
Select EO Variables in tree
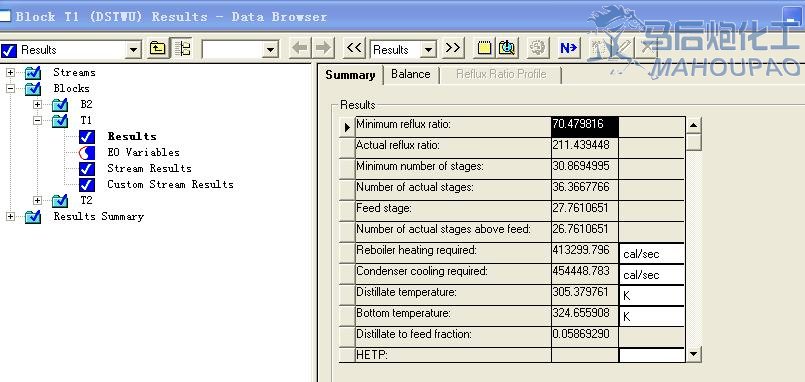click(143, 152)
